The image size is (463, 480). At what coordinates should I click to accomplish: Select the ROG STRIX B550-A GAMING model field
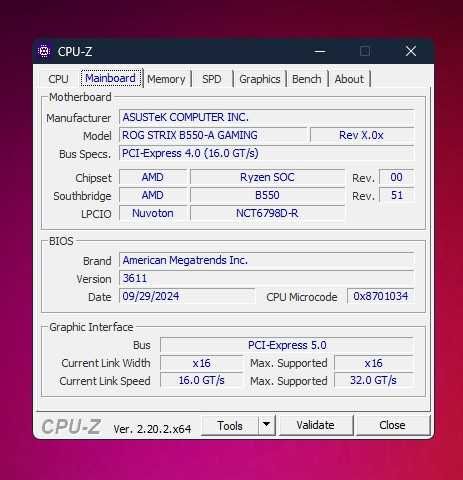point(213,135)
